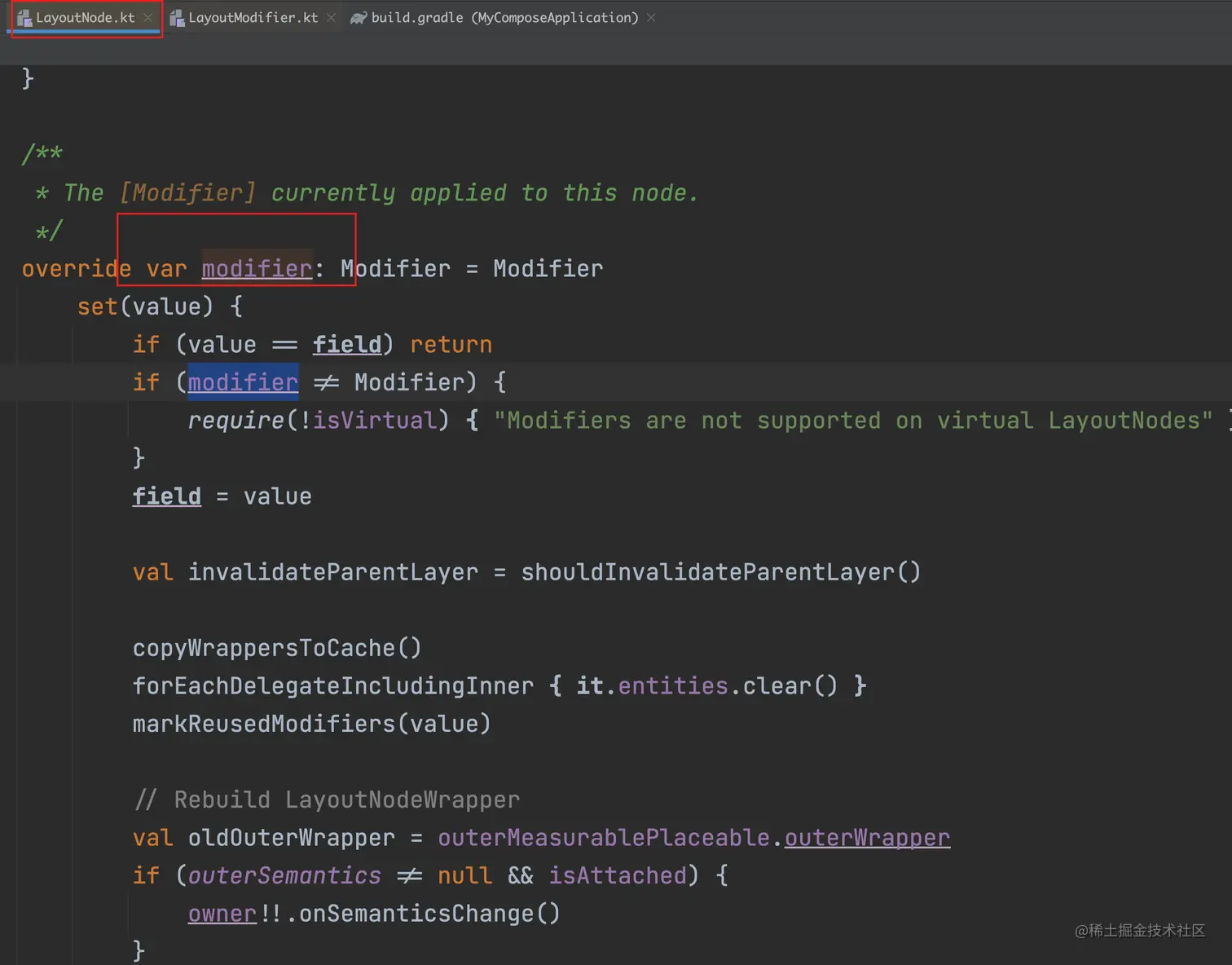Click 'modifier' property name in override var declaration
The height and width of the screenshot is (965, 1232).
pyautogui.click(x=257, y=268)
